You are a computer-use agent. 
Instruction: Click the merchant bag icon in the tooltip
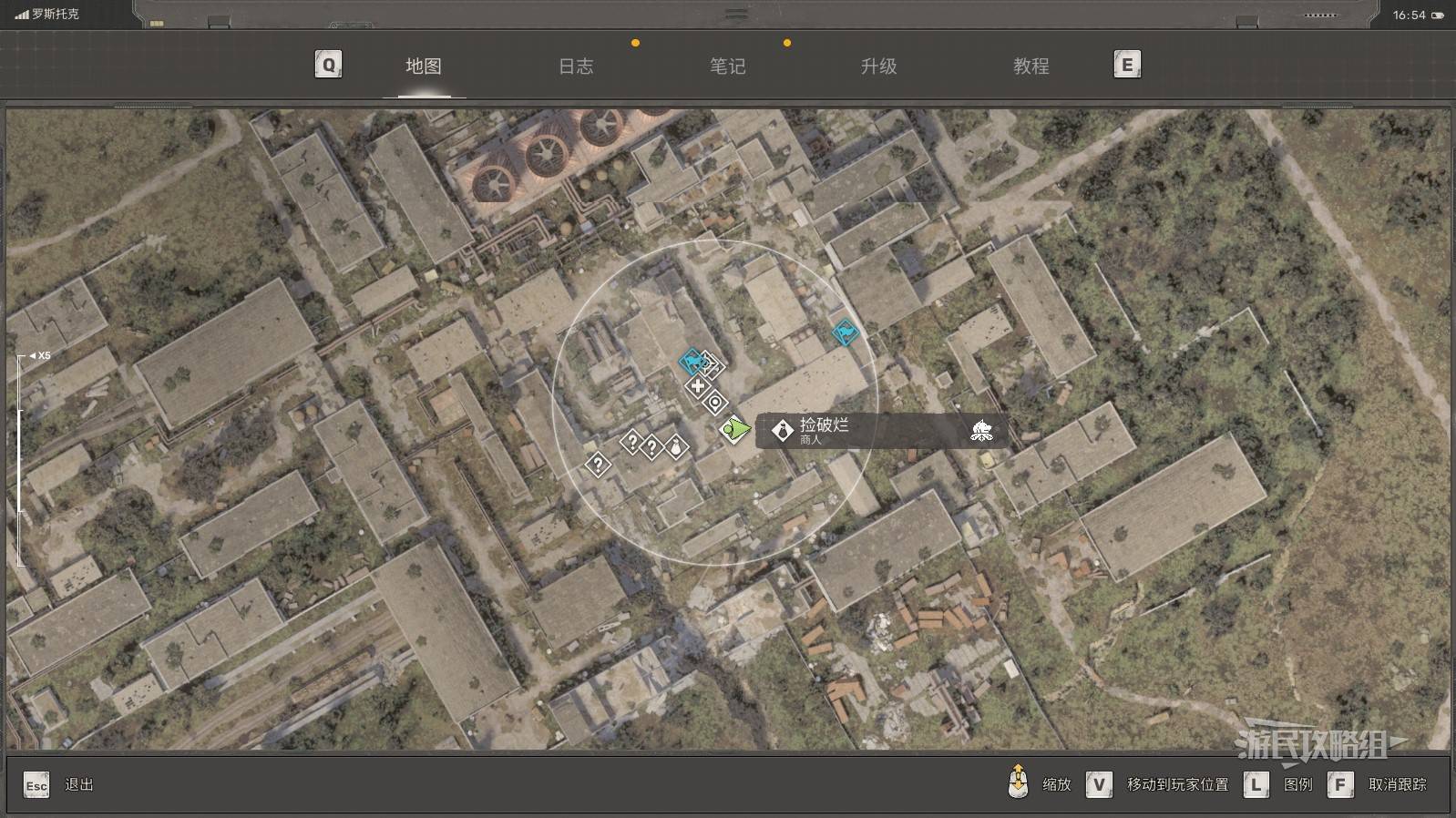(x=782, y=431)
